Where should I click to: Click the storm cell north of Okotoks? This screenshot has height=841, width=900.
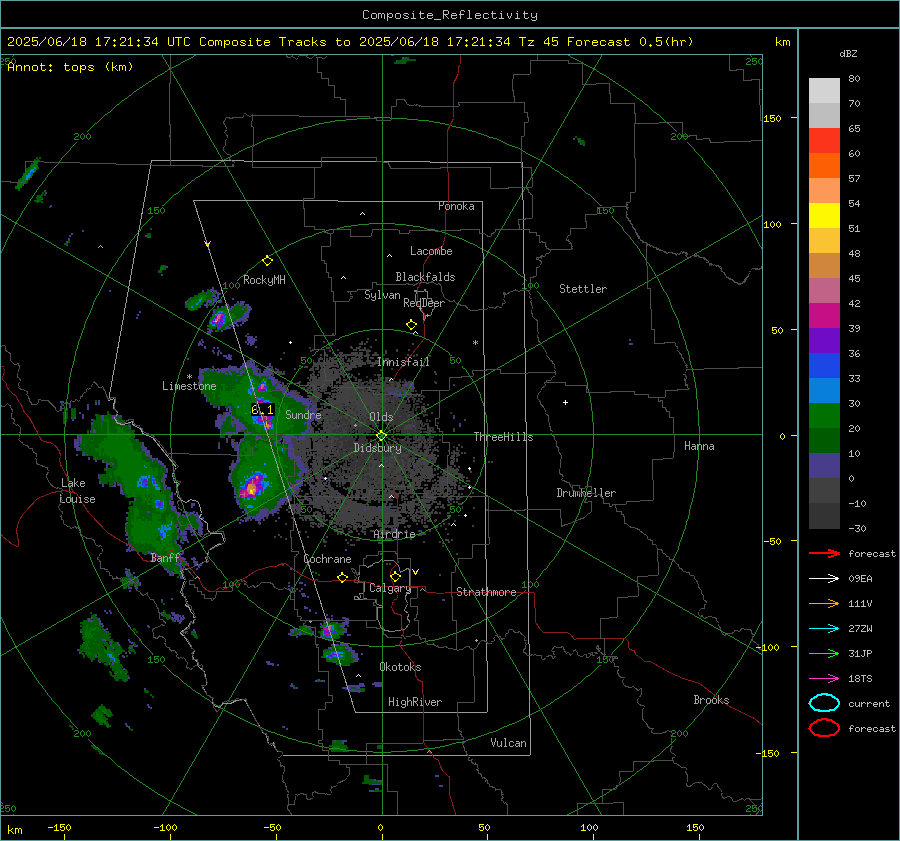[329, 631]
